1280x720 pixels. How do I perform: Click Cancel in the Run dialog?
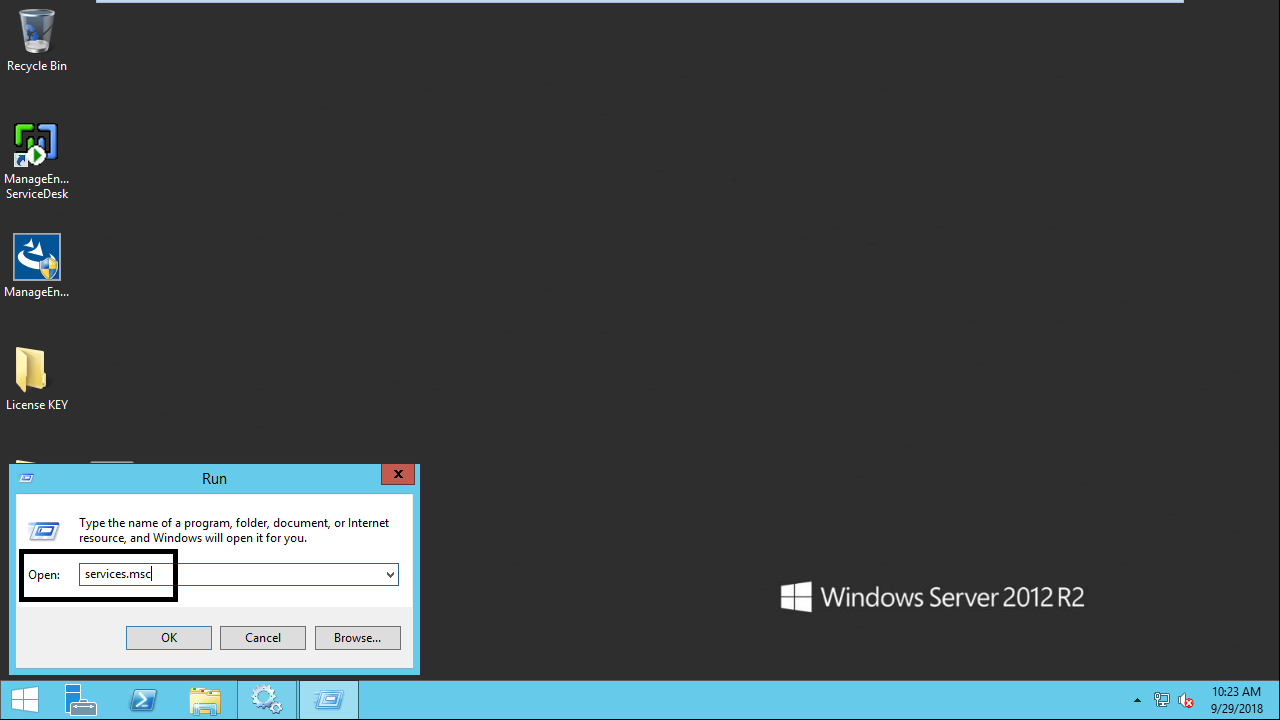[x=262, y=638]
